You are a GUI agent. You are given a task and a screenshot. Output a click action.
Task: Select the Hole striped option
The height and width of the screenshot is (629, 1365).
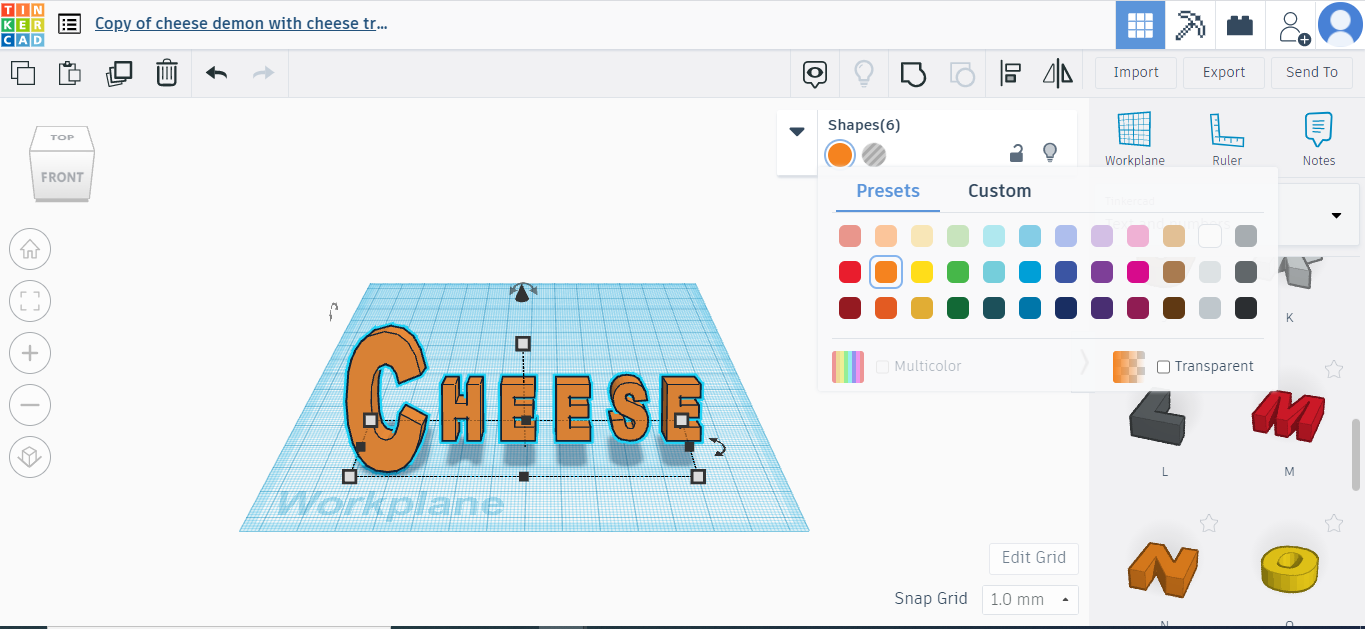(874, 154)
